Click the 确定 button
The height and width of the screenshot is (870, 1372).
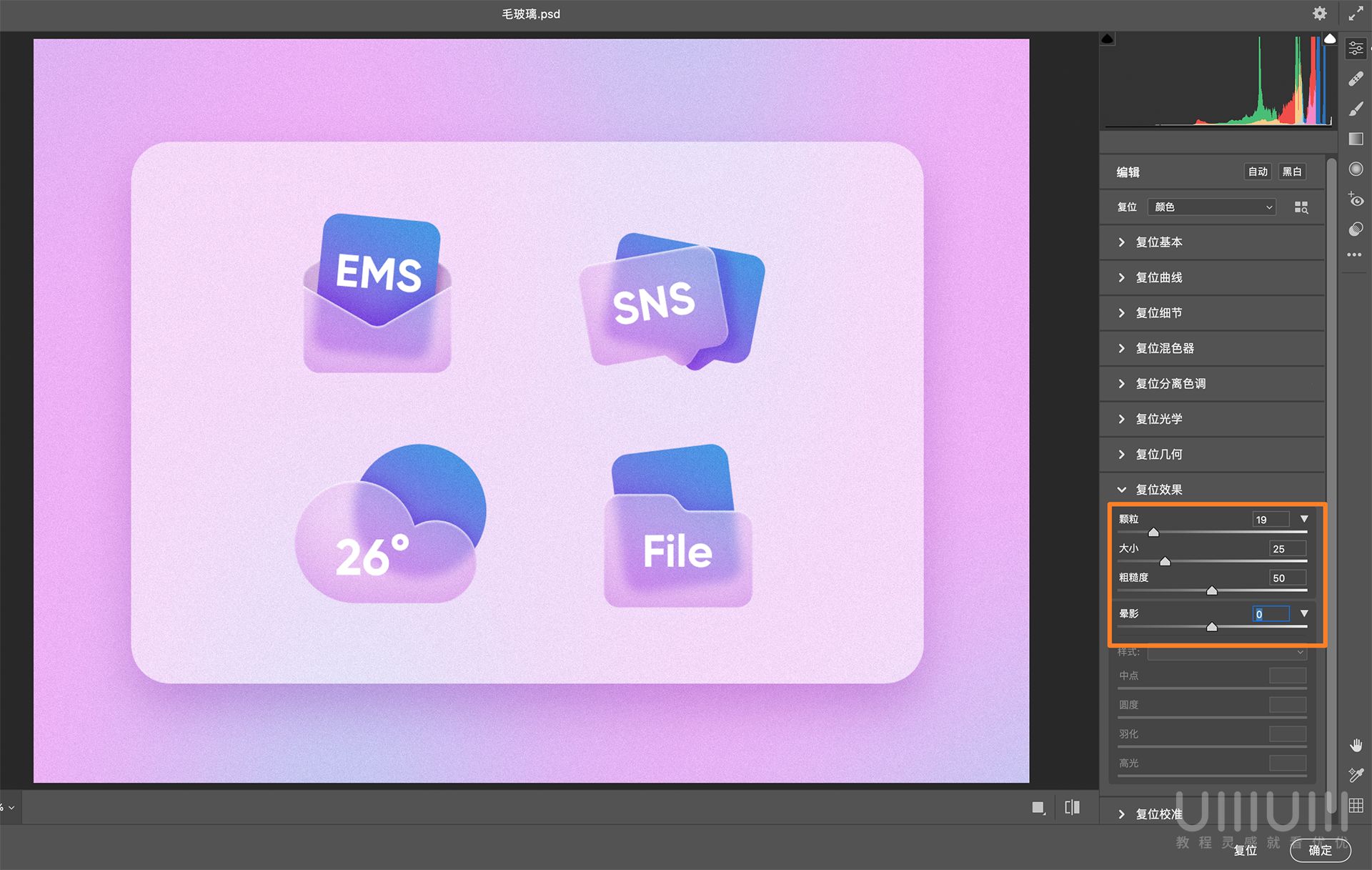pyautogui.click(x=1319, y=850)
